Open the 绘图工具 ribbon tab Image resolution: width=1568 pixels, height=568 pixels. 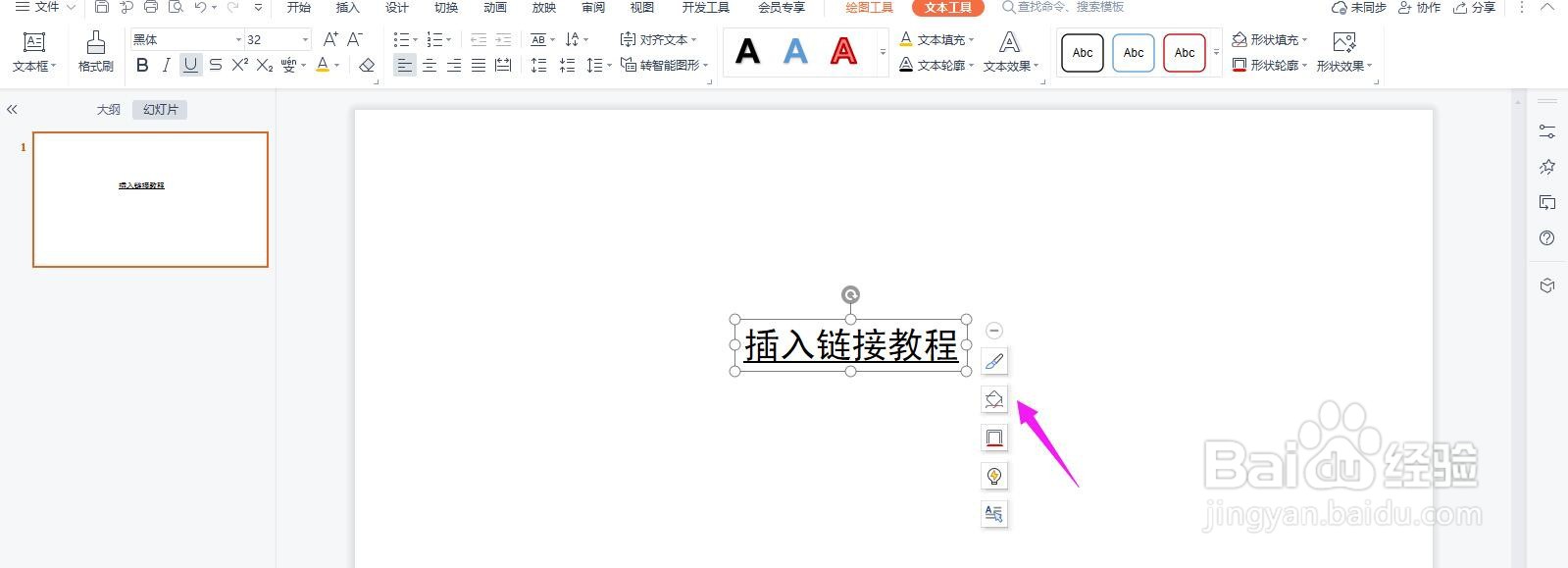[869, 7]
